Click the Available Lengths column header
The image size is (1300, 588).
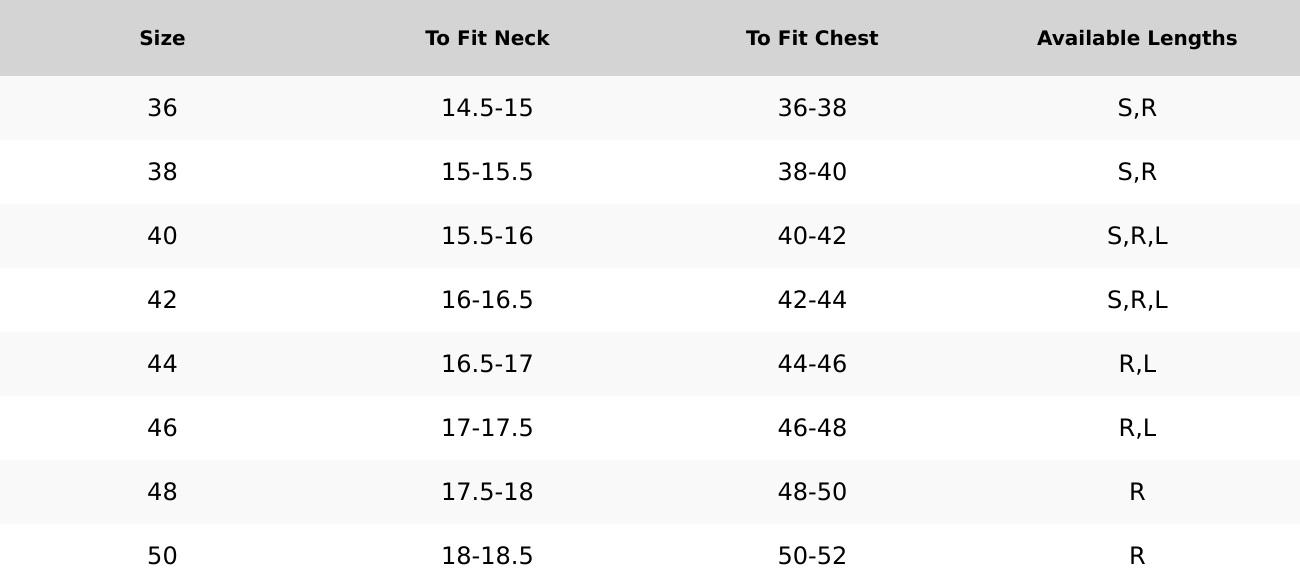(x=1137, y=38)
